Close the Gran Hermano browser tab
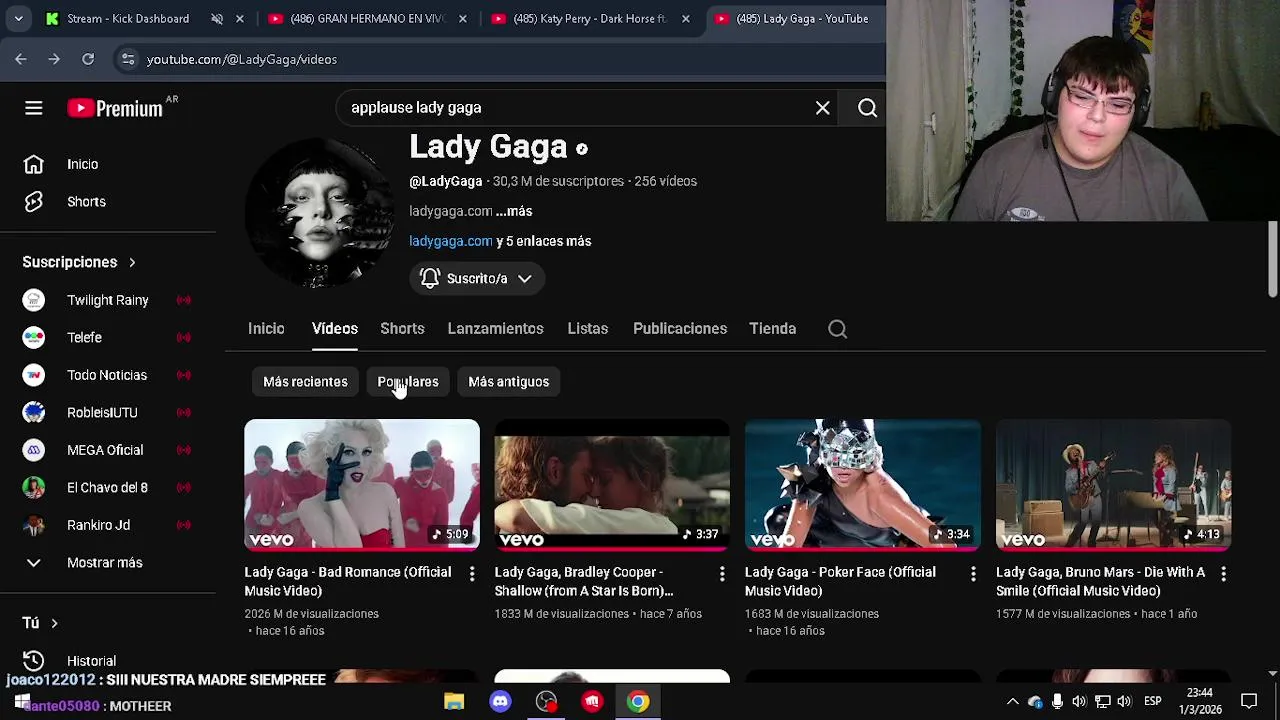The width and height of the screenshot is (1280, 720). click(x=462, y=19)
